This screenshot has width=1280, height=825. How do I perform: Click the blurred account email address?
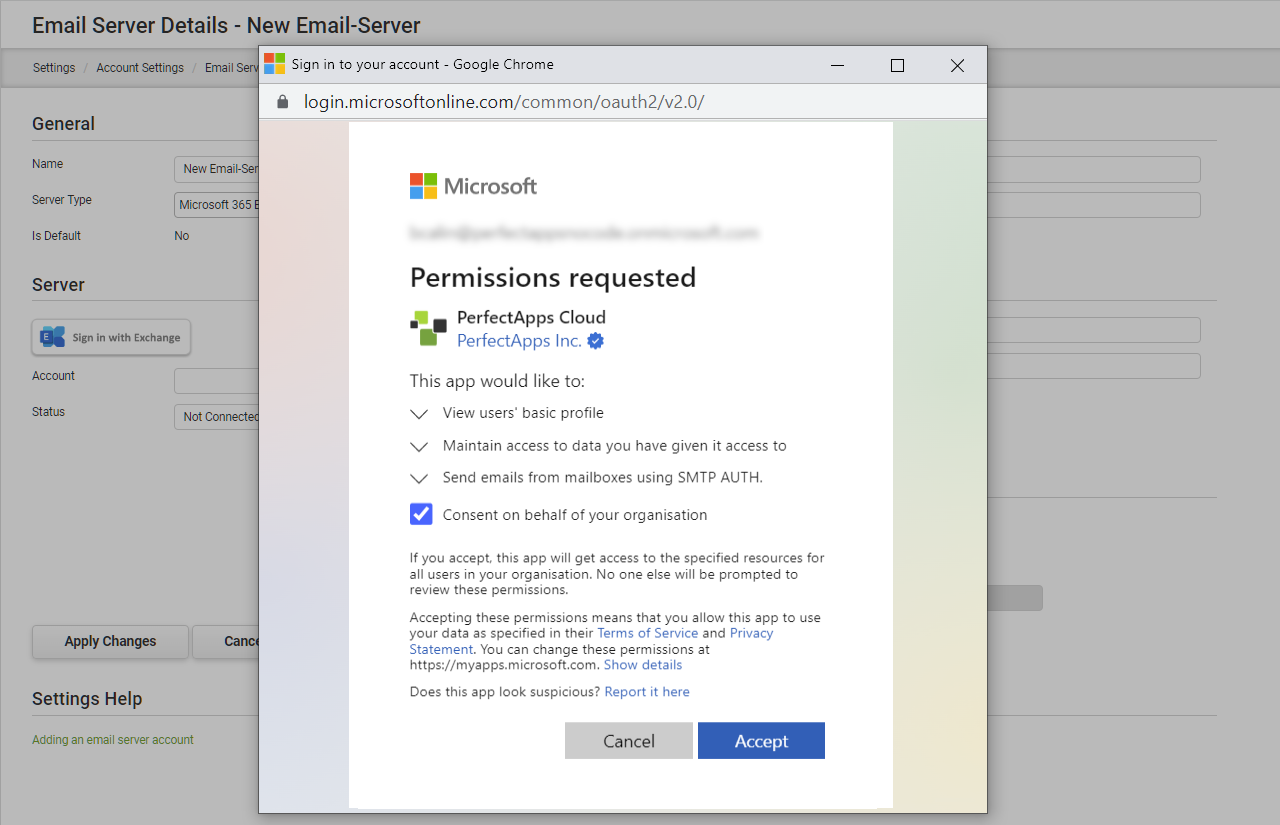pyautogui.click(x=584, y=233)
